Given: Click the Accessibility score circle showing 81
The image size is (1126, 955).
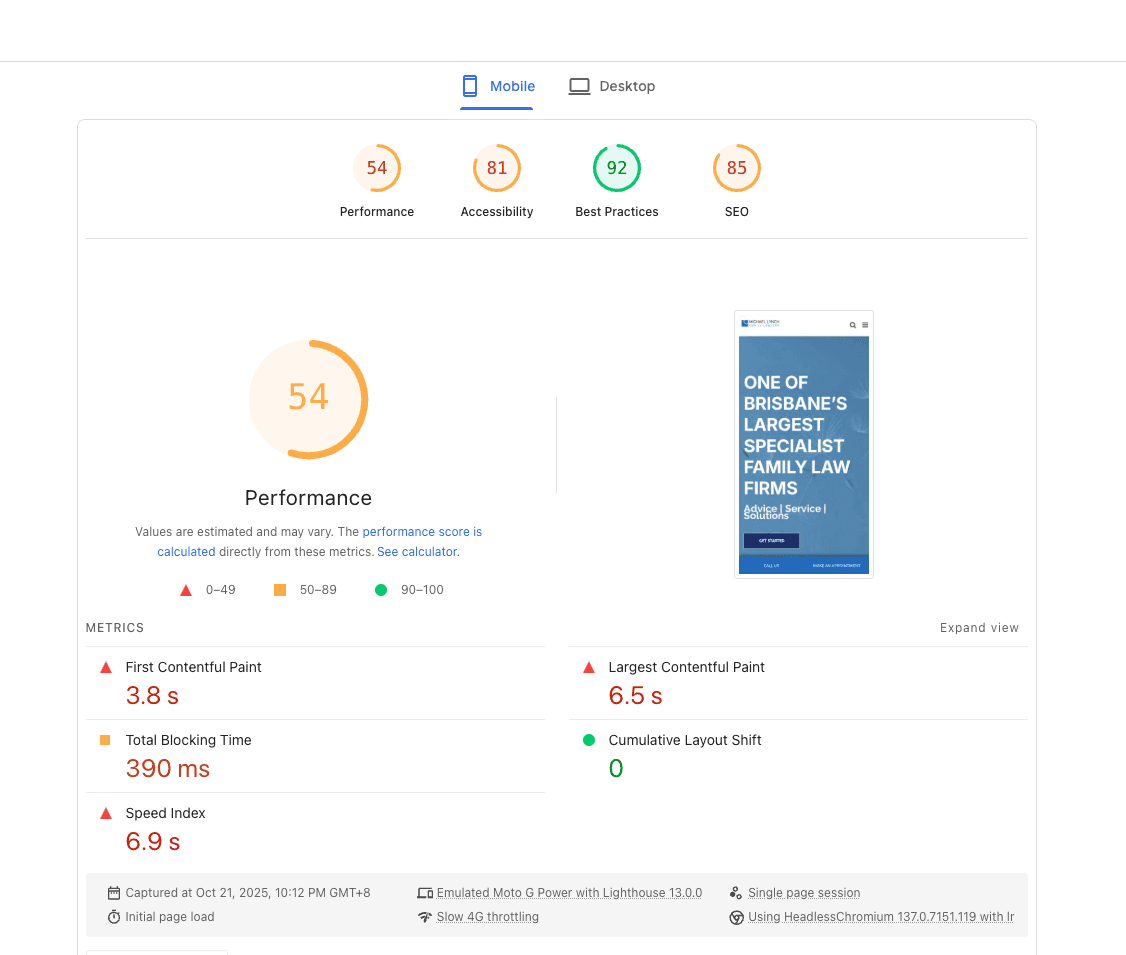Looking at the screenshot, I should [x=497, y=168].
